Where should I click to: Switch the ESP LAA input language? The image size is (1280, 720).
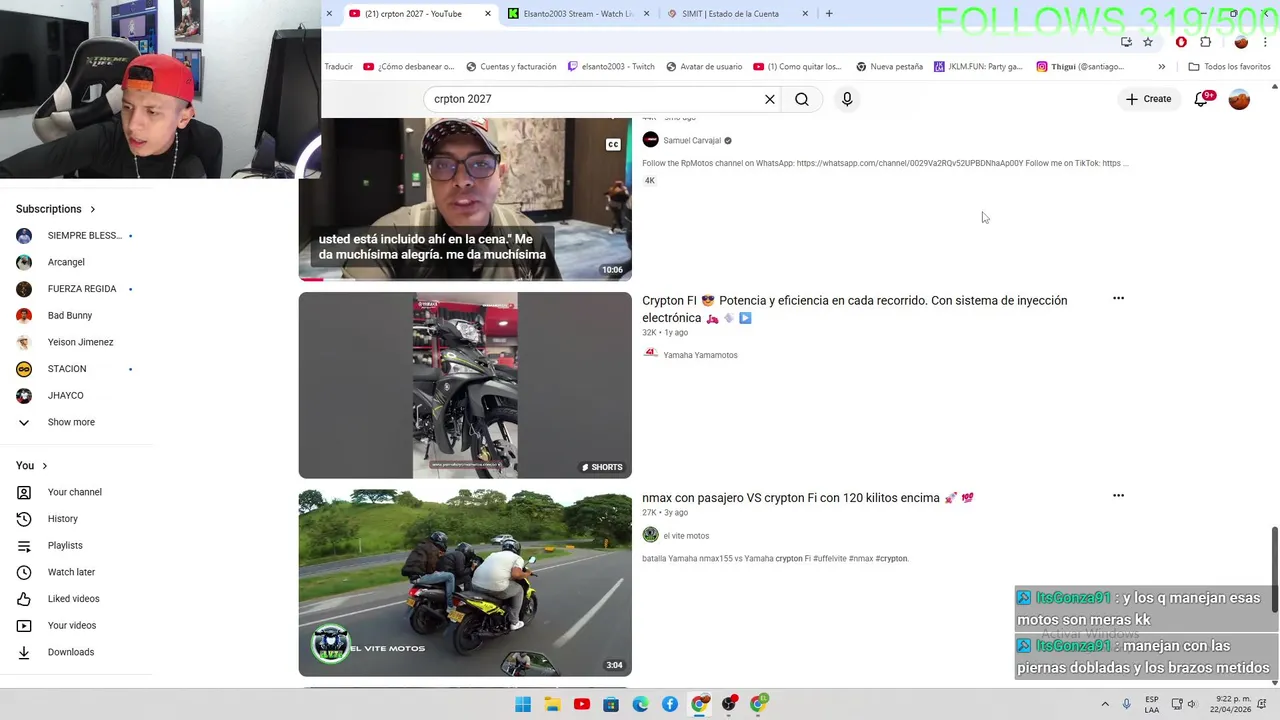tap(1152, 704)
